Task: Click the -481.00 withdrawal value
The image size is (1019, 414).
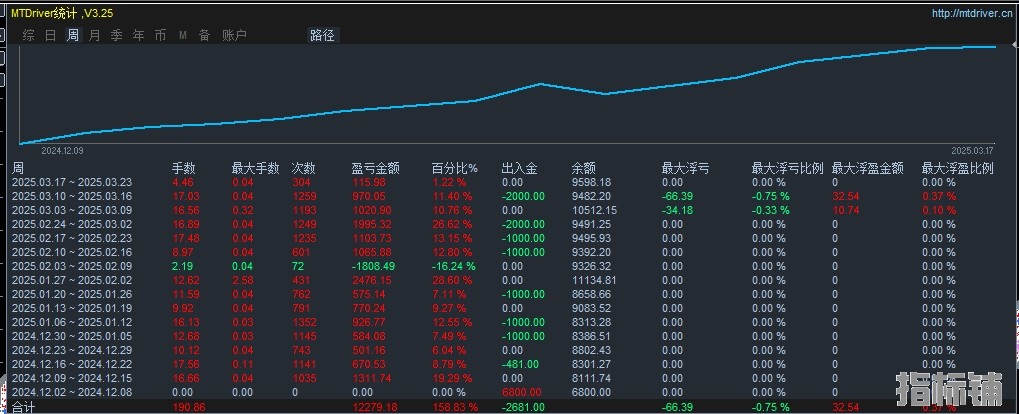Action: coord(521,364)
